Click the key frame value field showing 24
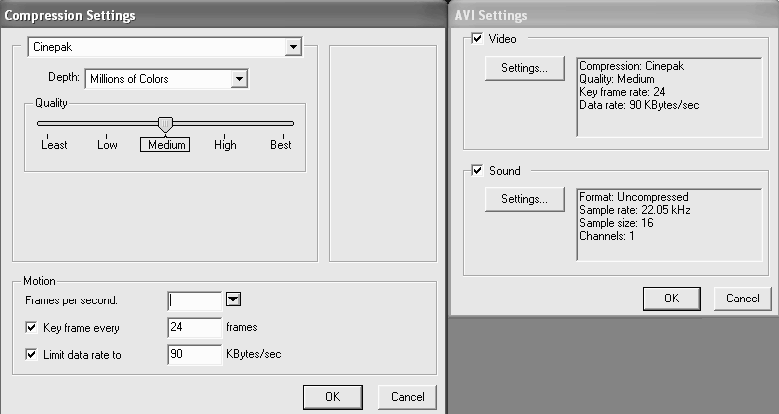This screenshot has height=414, width=779. tap(194, 327)
